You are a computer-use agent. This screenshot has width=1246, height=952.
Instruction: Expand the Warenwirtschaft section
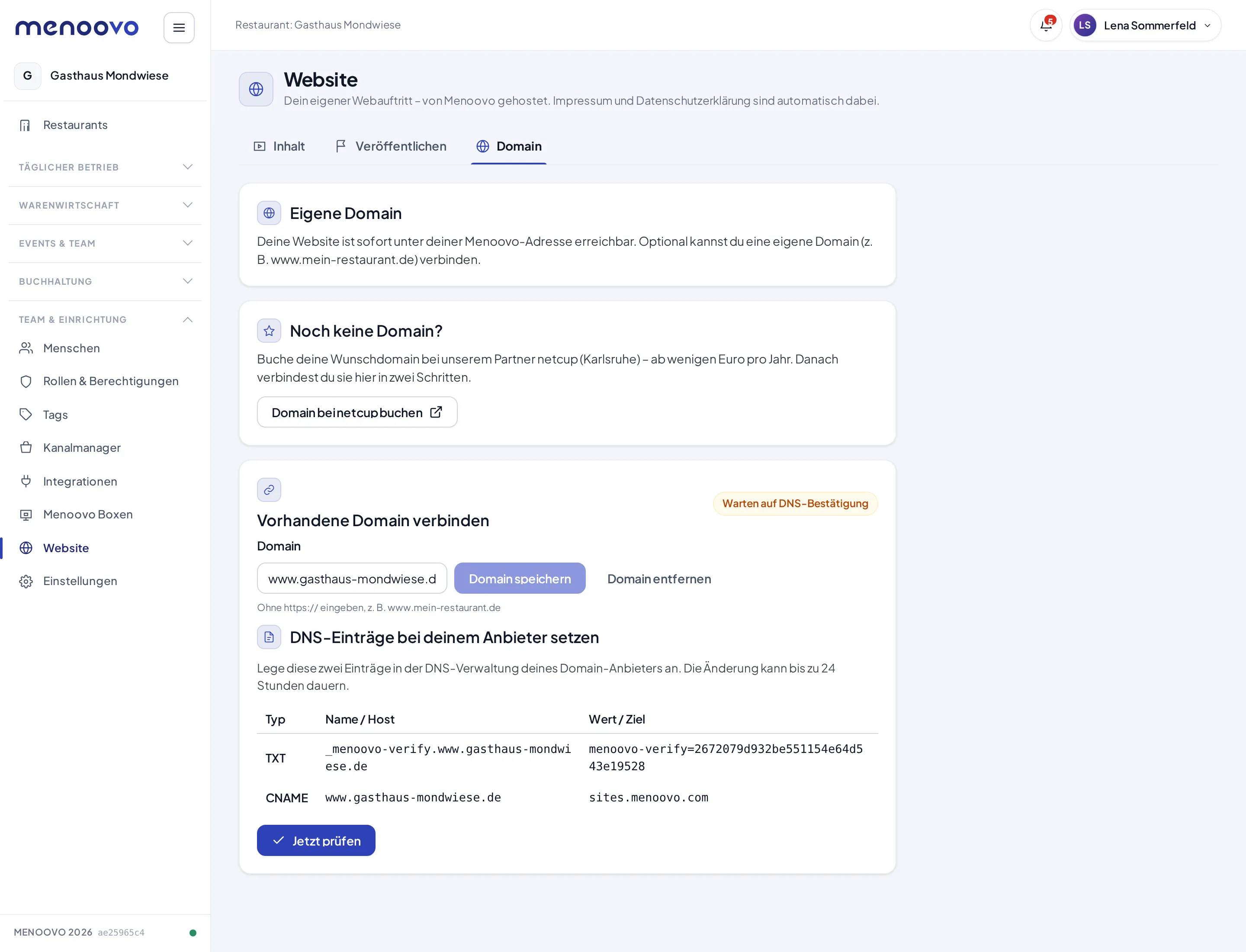[x=106, y=205]
